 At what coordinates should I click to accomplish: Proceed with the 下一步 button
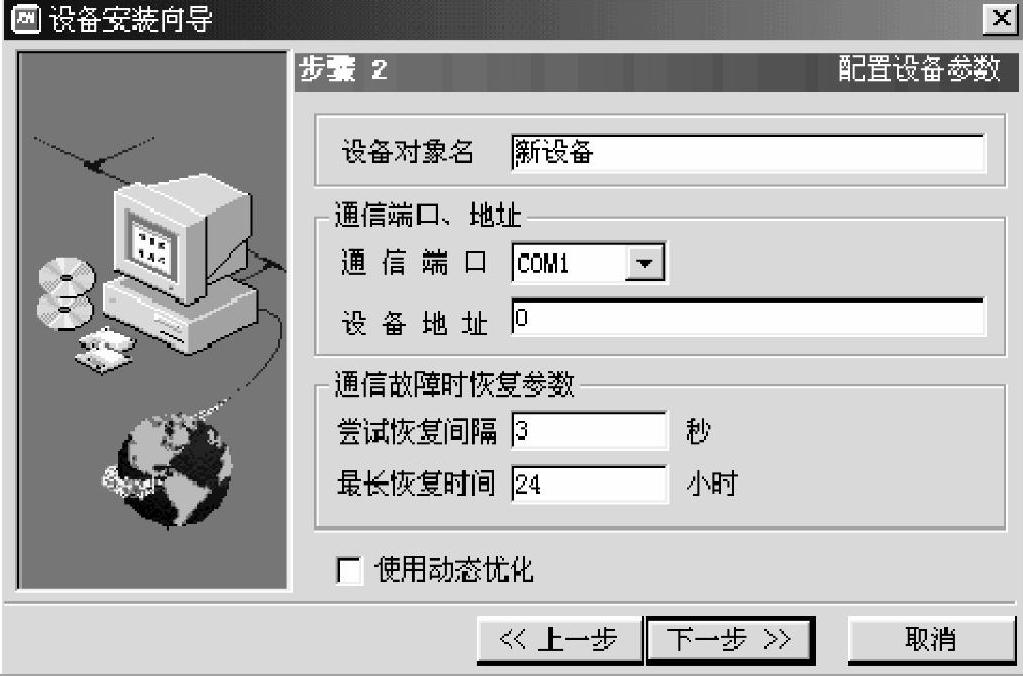(x=730, y=639)
